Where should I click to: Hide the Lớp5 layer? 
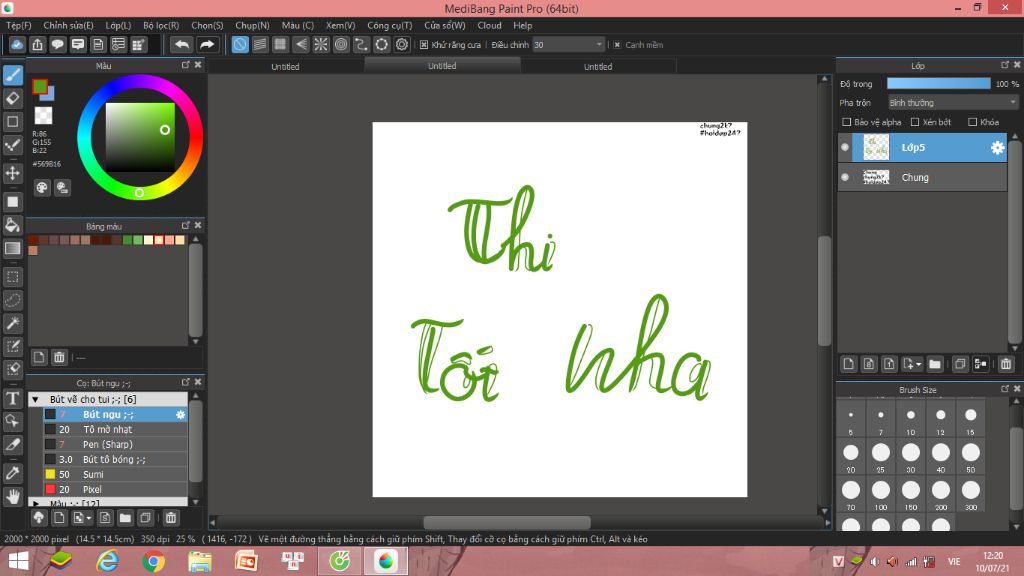pyautogui.click(x=845, y=148)
